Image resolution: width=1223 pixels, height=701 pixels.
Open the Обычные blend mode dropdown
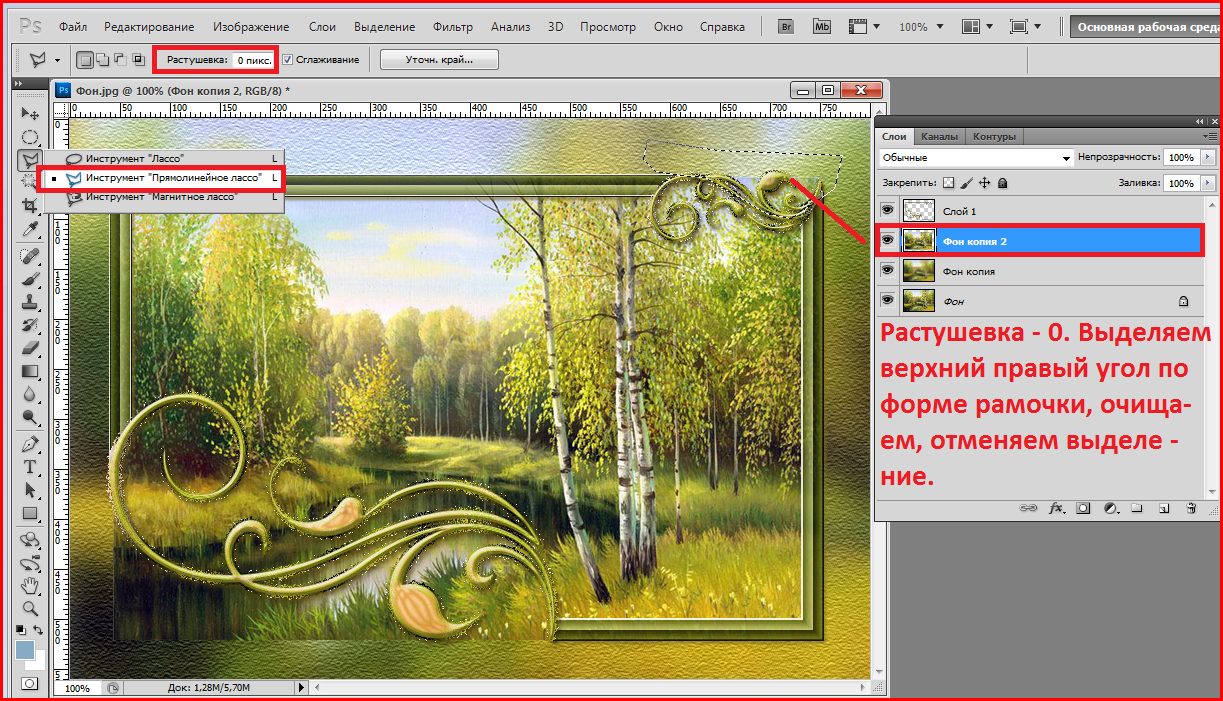click(976, 158)
